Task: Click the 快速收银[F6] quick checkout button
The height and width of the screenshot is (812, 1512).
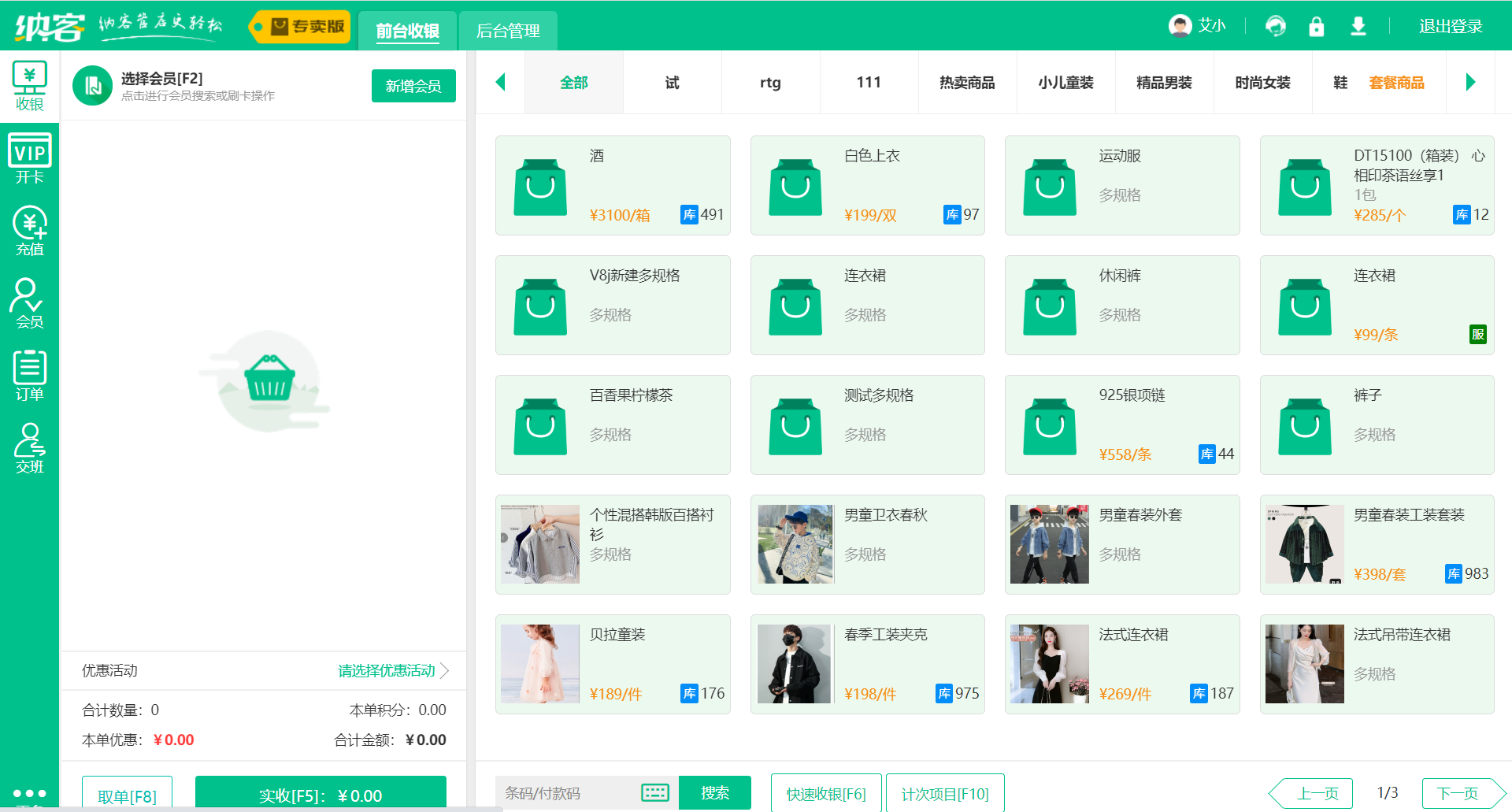Action: pos(826,793)
